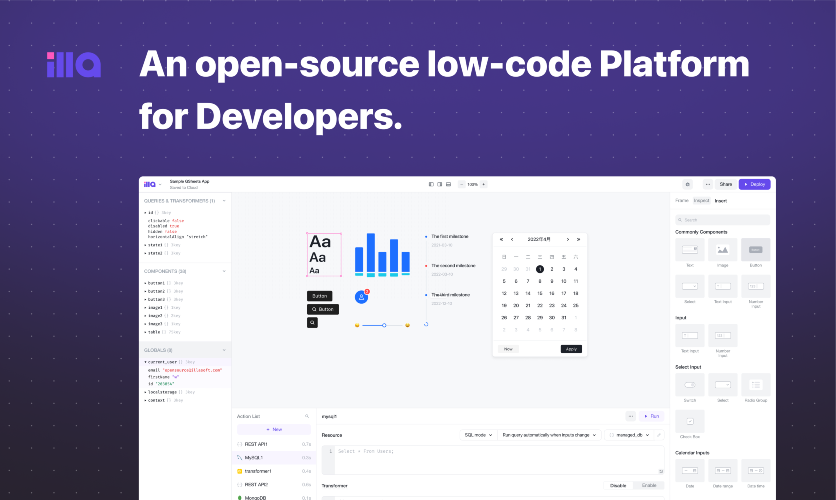Open the run query automatically trigger dropdown

(x=549, y=435)
